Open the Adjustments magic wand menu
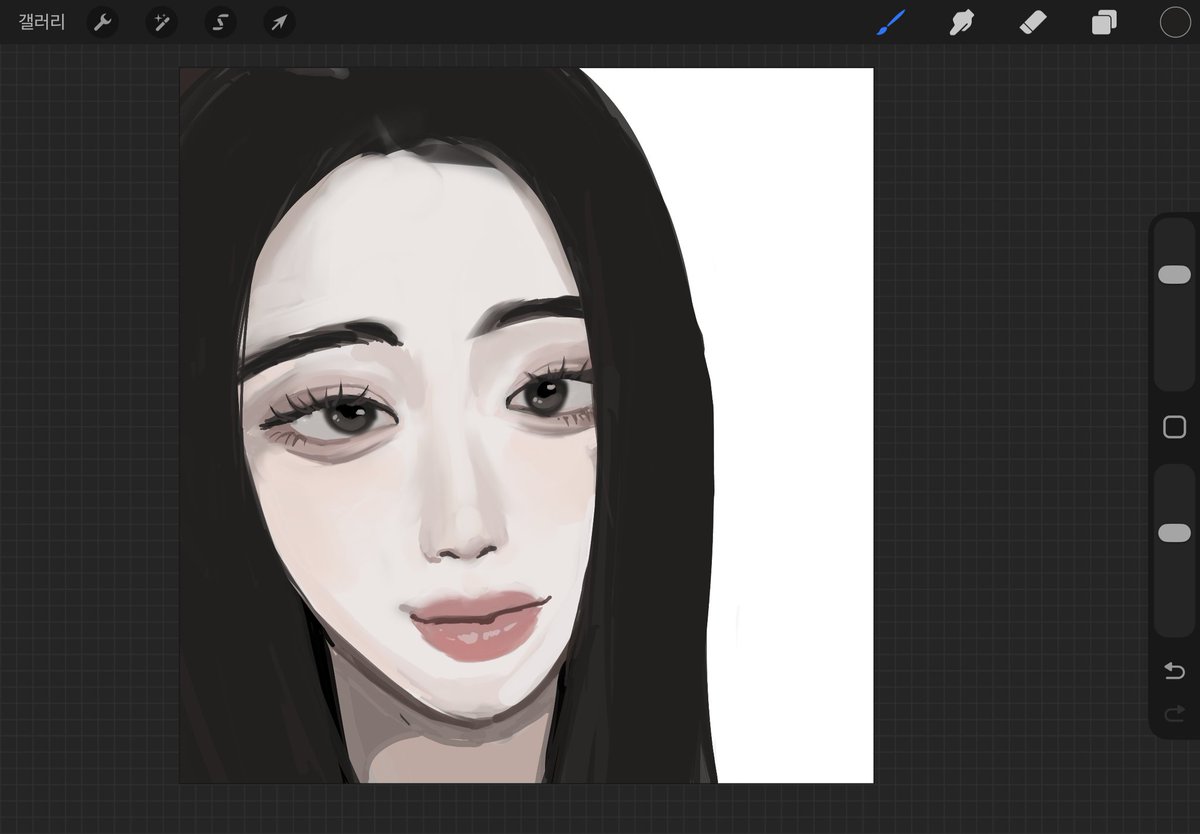Image resolution: width=1200 pixels, height=834 pixels. [x=162, y=22]
